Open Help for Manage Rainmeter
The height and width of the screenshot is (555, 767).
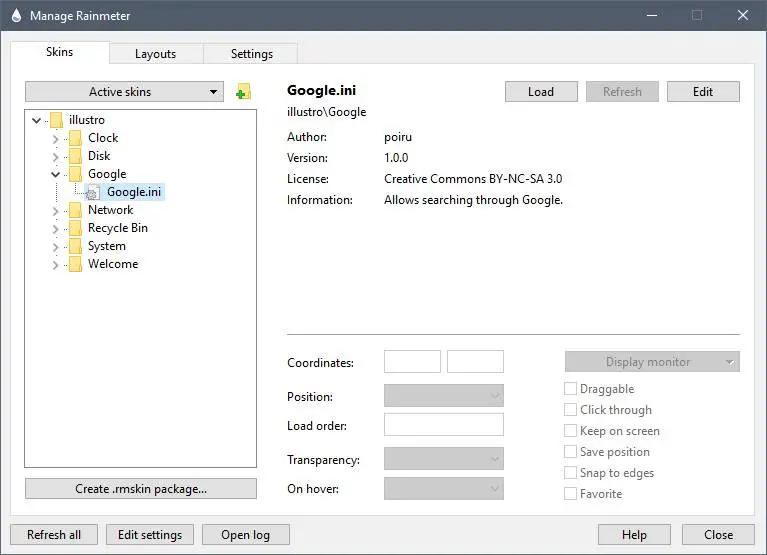pyautogui.click(x=634, y=534)
